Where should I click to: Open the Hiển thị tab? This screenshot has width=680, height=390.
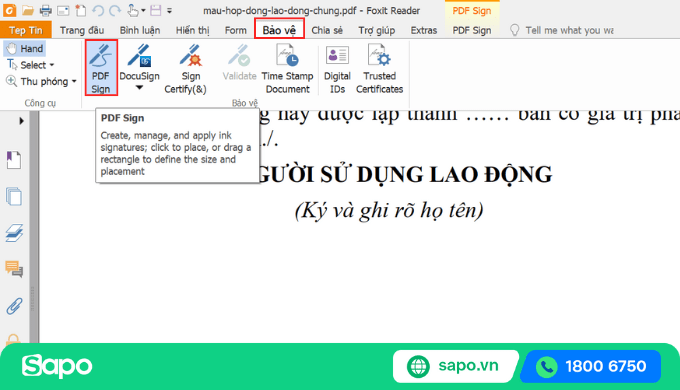pyautogui.click(x=193, y=30)
